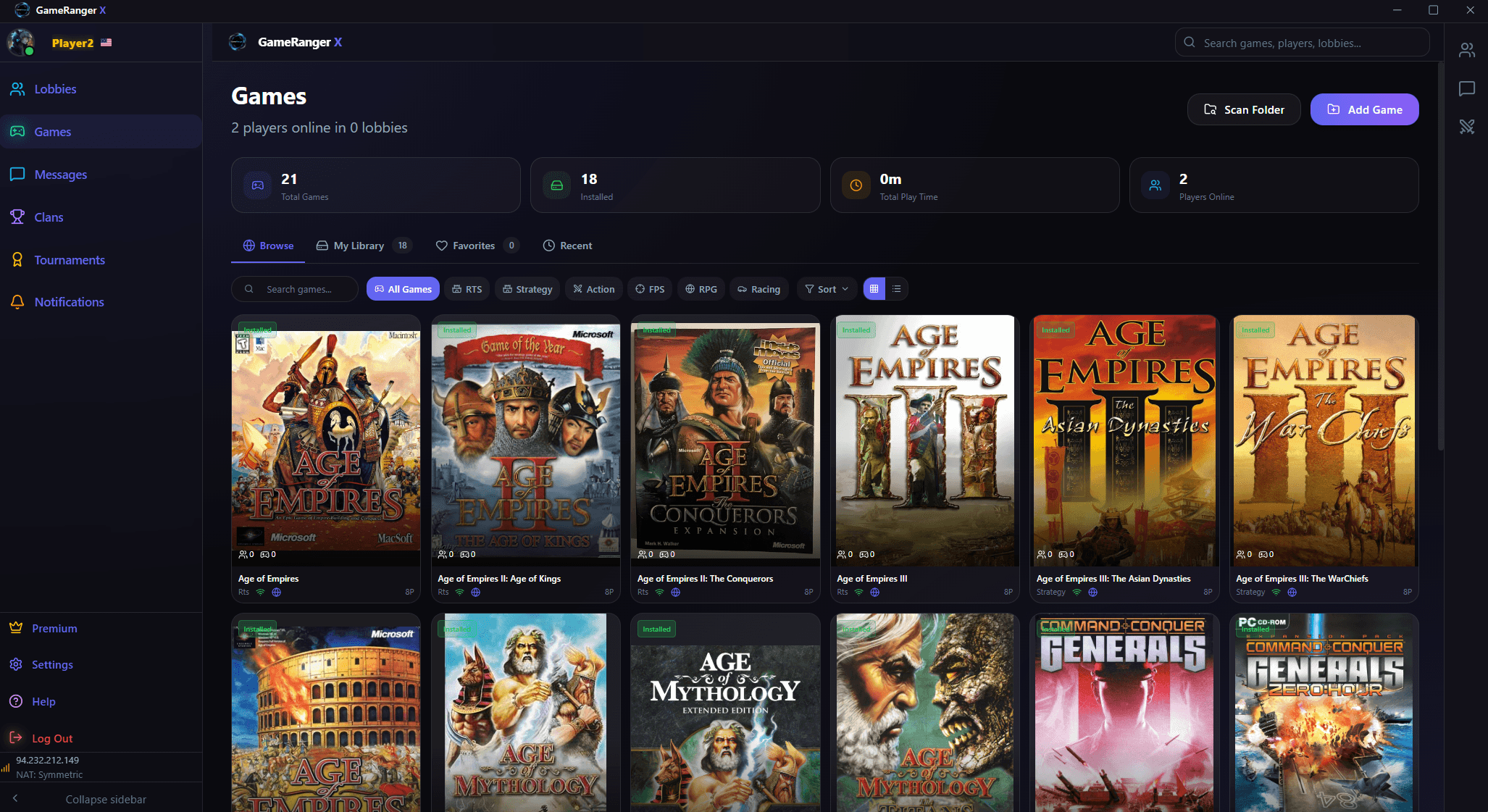1488x812 pixels.
Task: Switch to My Library tab
Action: tap(364, 246)
